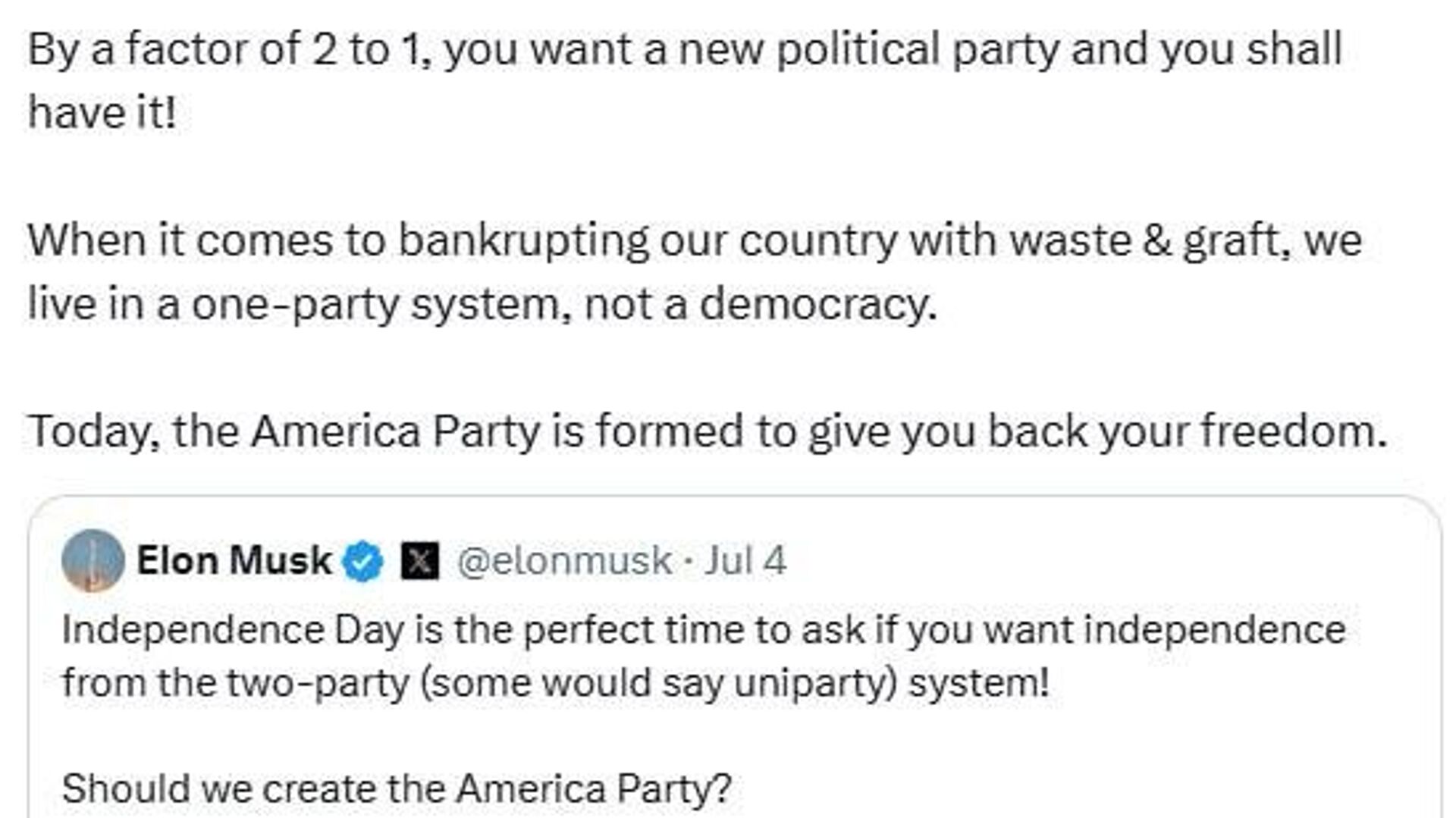
Task: Open quoted post via the 'Independence Day' line
Action: (x=704, y=631)
